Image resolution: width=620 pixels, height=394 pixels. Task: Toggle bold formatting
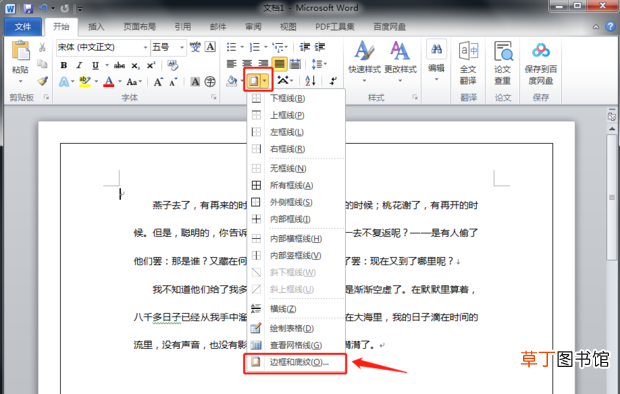(64, 65)
